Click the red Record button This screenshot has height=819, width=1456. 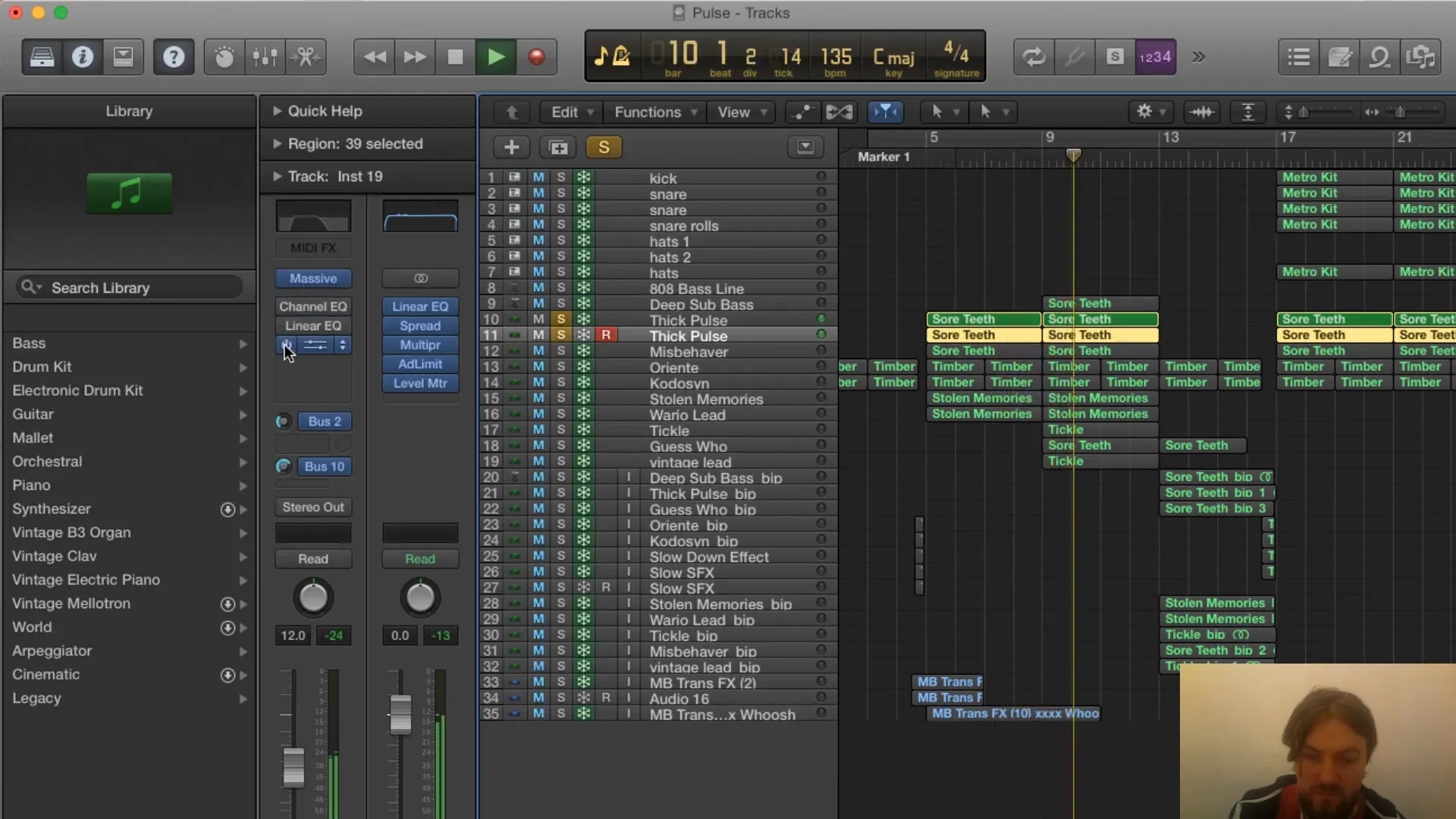point(537,57)
